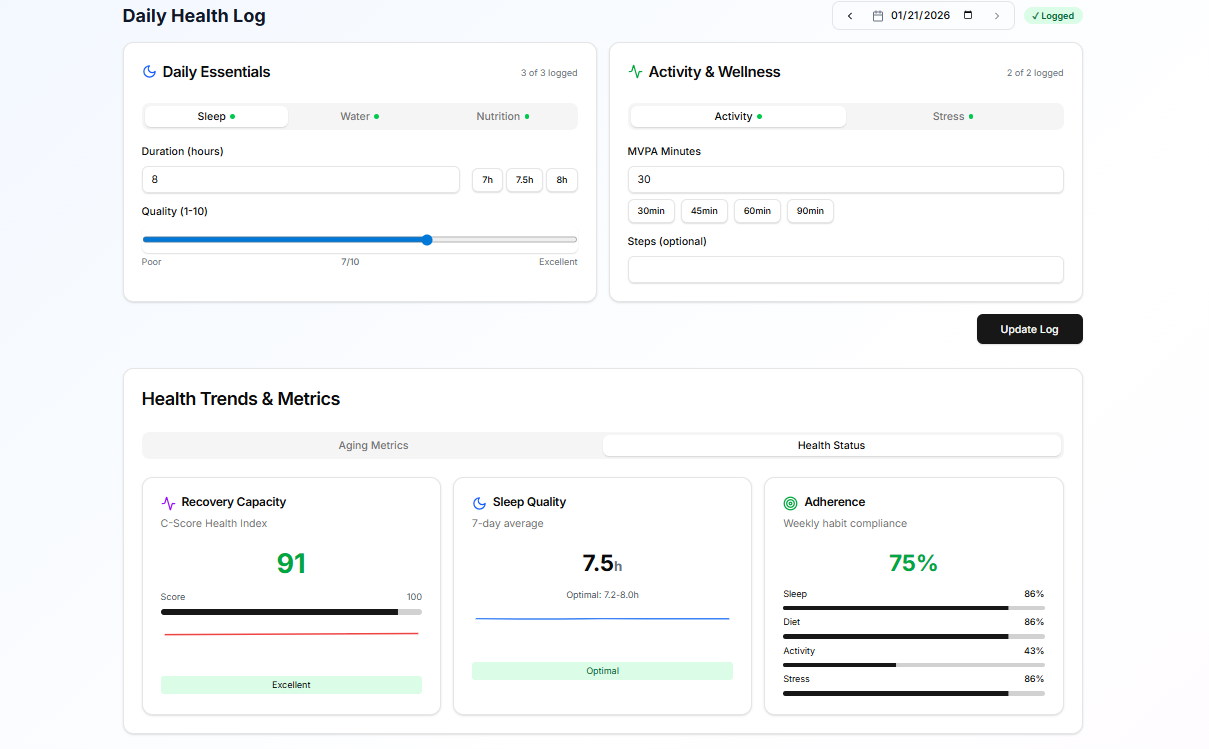Go to previous day with left chevron
Screen dimensions: 1209x749
point(850,16)
